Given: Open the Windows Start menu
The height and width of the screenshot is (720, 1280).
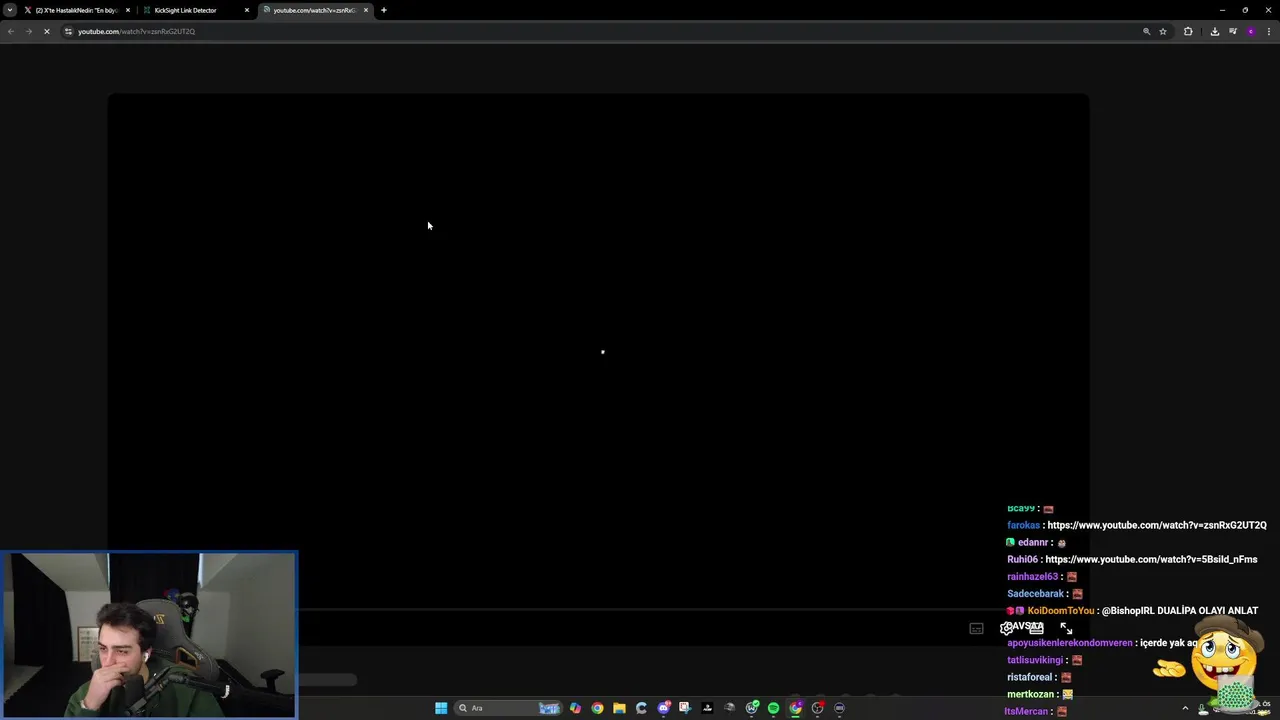Looking at the screenshot, I should pos(441,708).
